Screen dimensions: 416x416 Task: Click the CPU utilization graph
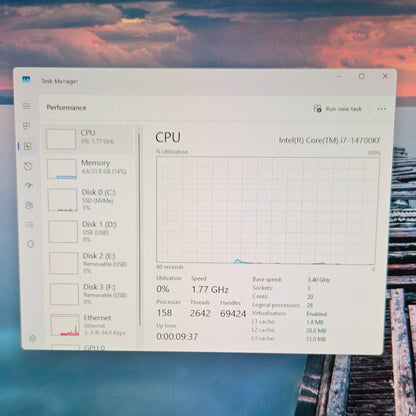(x=267, y=210)
